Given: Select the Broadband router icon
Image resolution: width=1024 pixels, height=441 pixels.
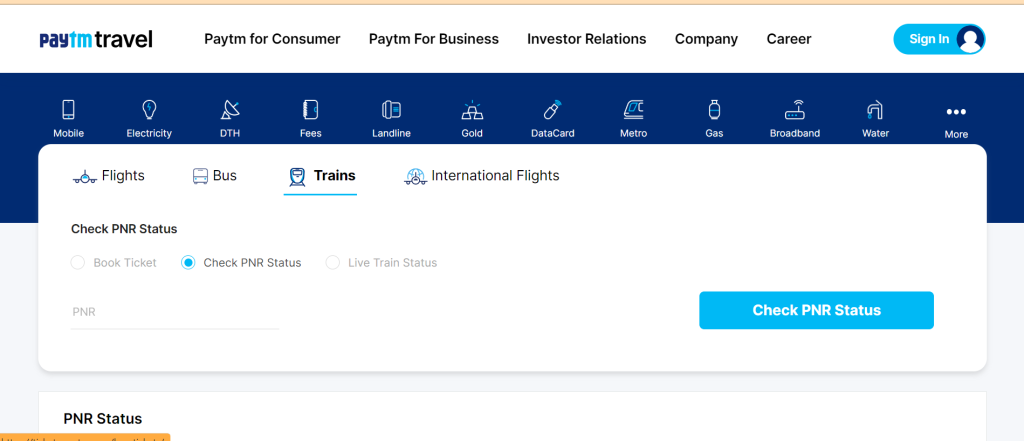Looking at the screenshot, I should [x=795, y=110].
